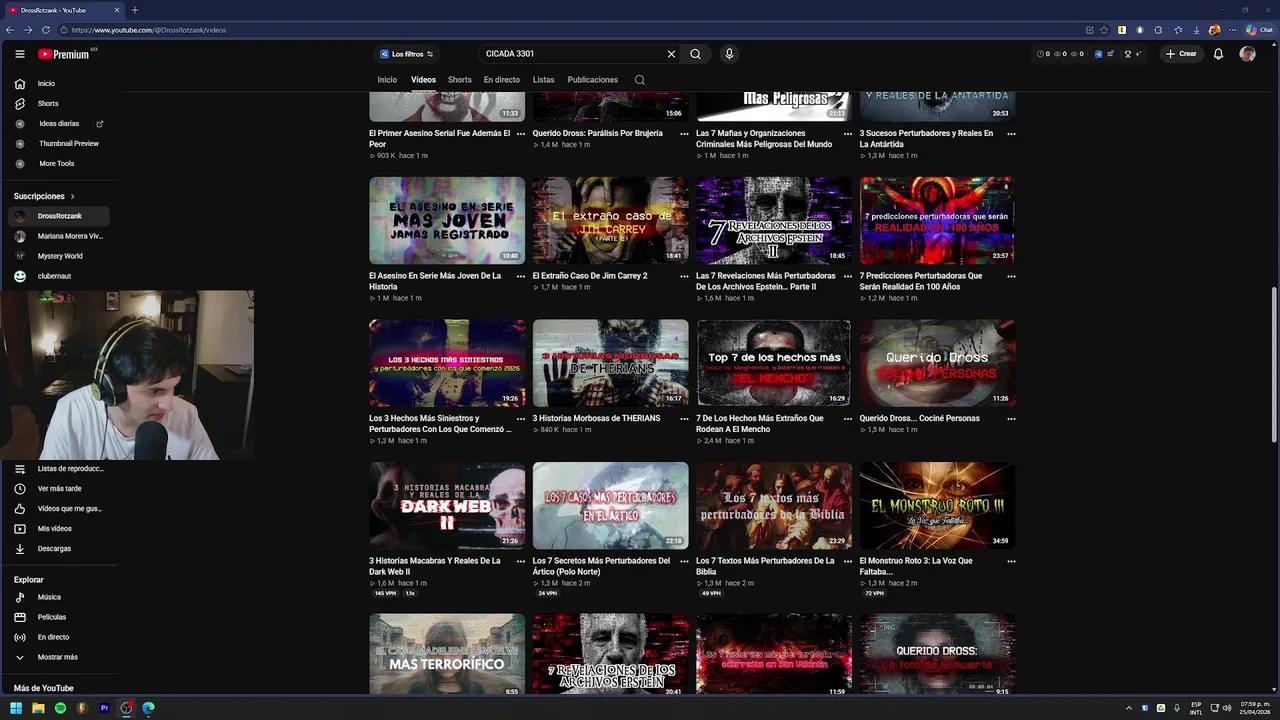Open Premiere Pro from the taskbar
This screenshot has width=1280, height=720.
pyautogui.click(x=104, y=708)
